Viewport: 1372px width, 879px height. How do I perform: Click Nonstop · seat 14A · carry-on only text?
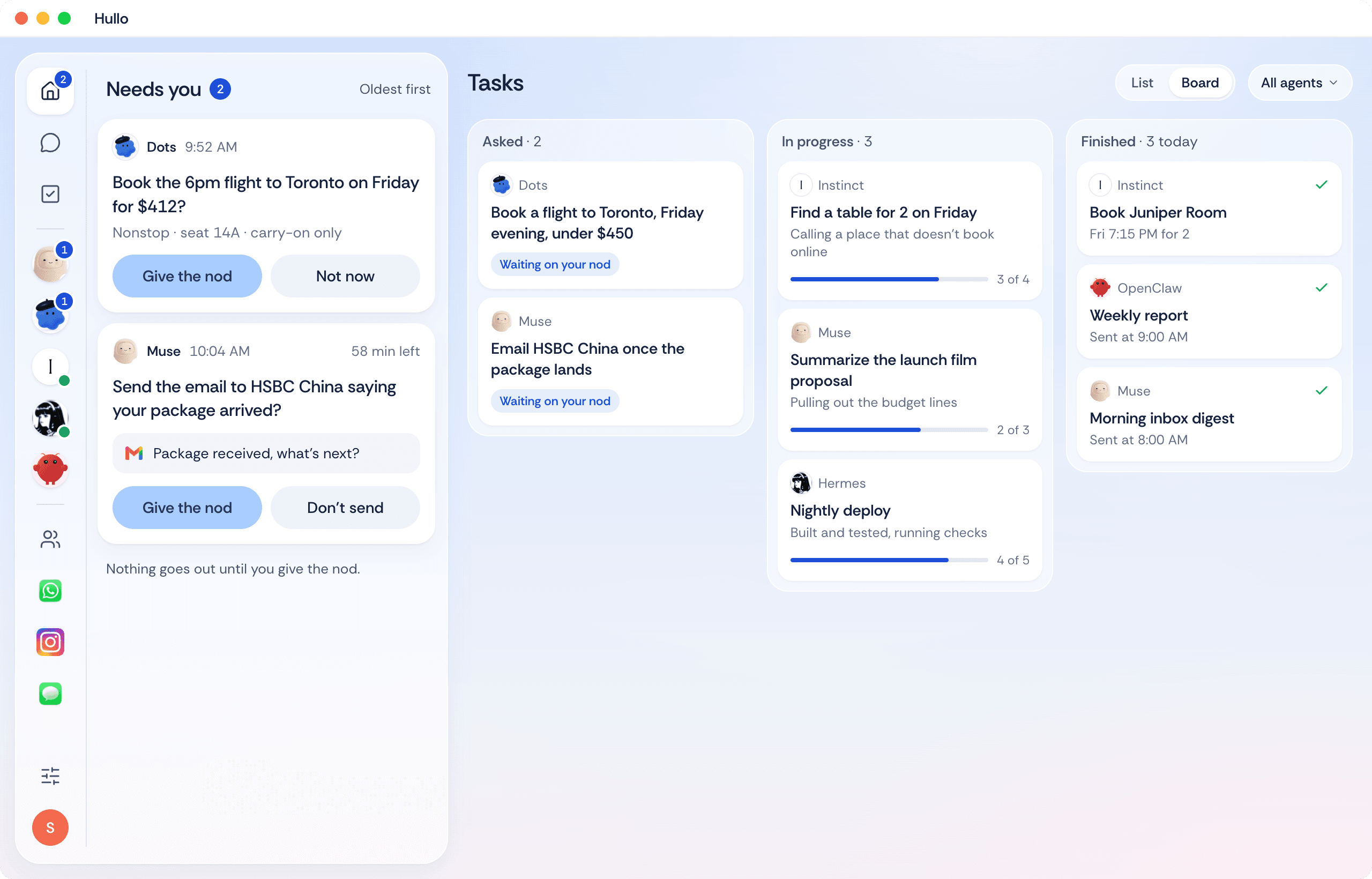[227, 233]
